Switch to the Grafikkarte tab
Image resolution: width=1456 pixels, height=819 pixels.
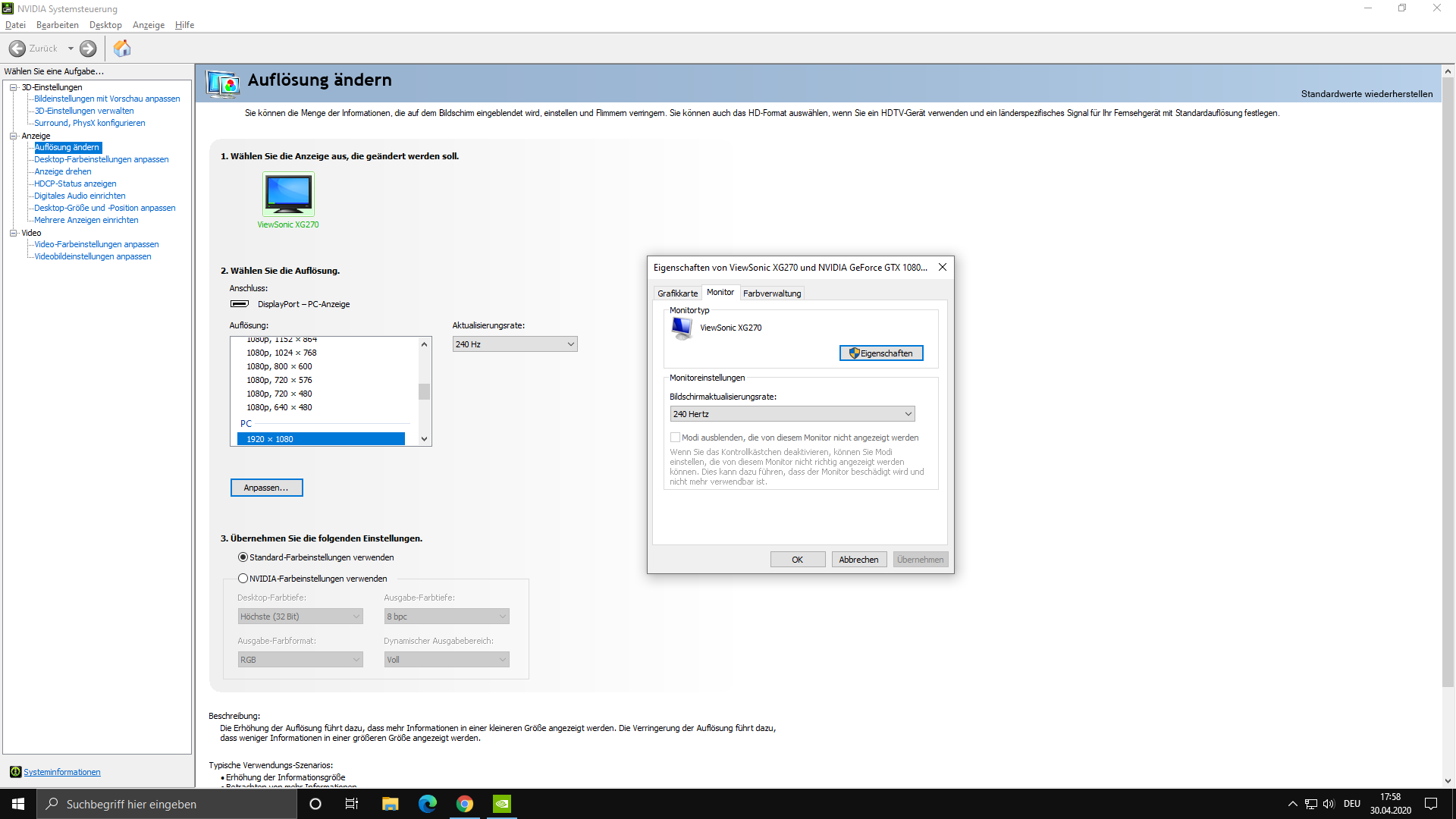[x=677, y=293]
